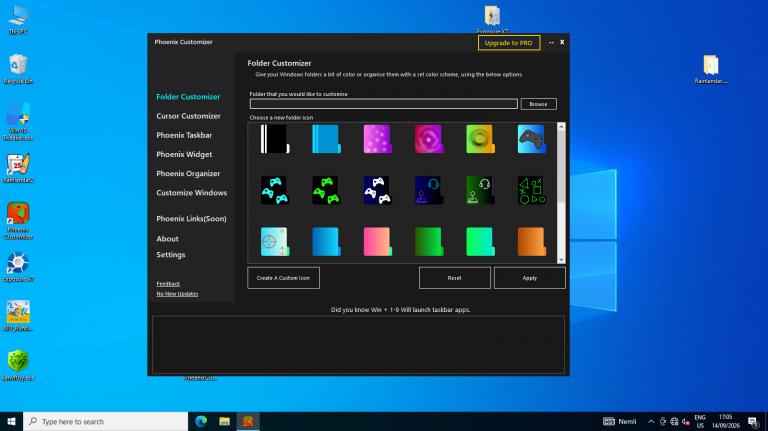Screen dimensions: 768x431
Task: Select the blue gradient folder icon in bottom row
Action: click(326, 241)
